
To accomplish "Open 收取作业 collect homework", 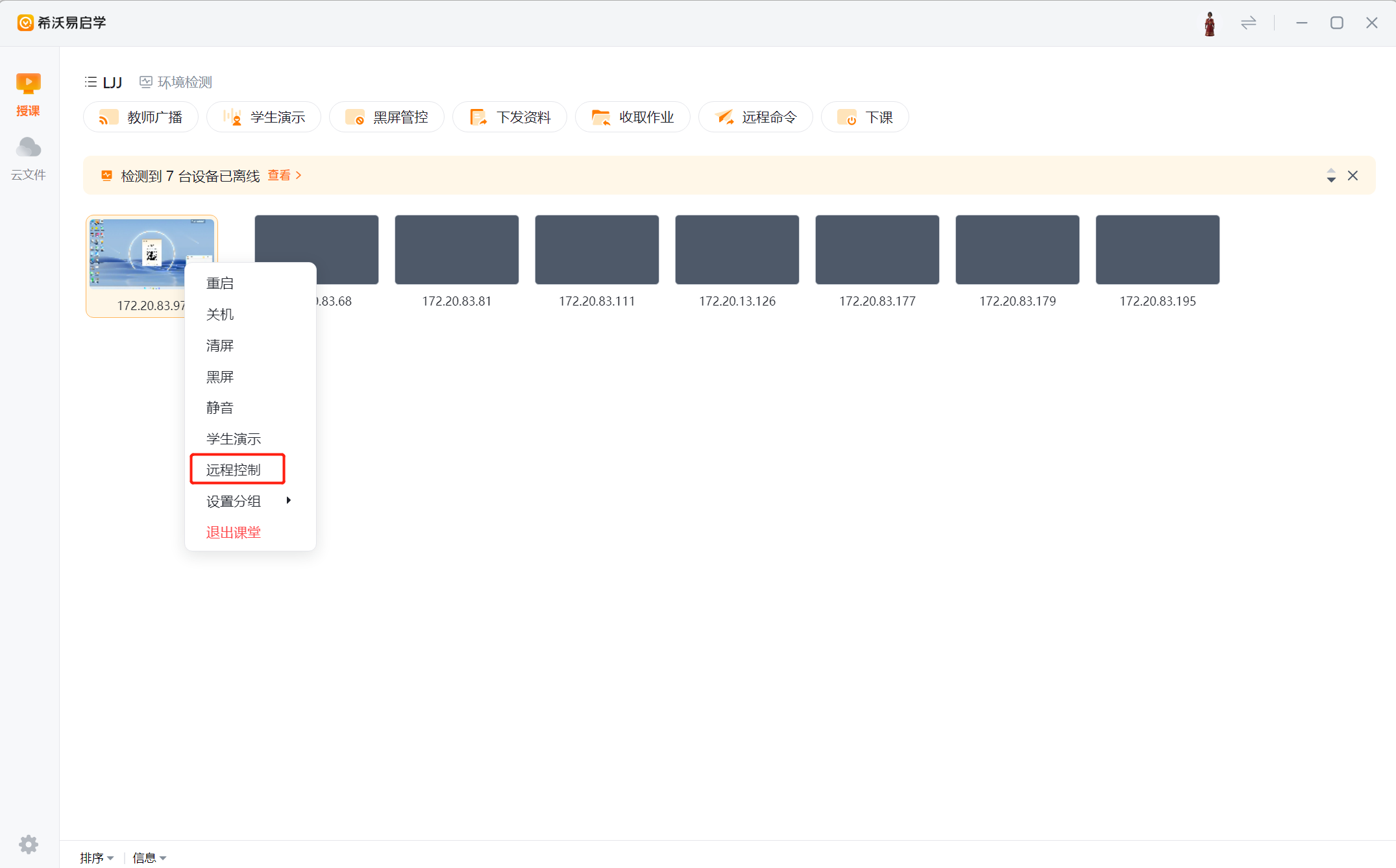I will point(633,117).
